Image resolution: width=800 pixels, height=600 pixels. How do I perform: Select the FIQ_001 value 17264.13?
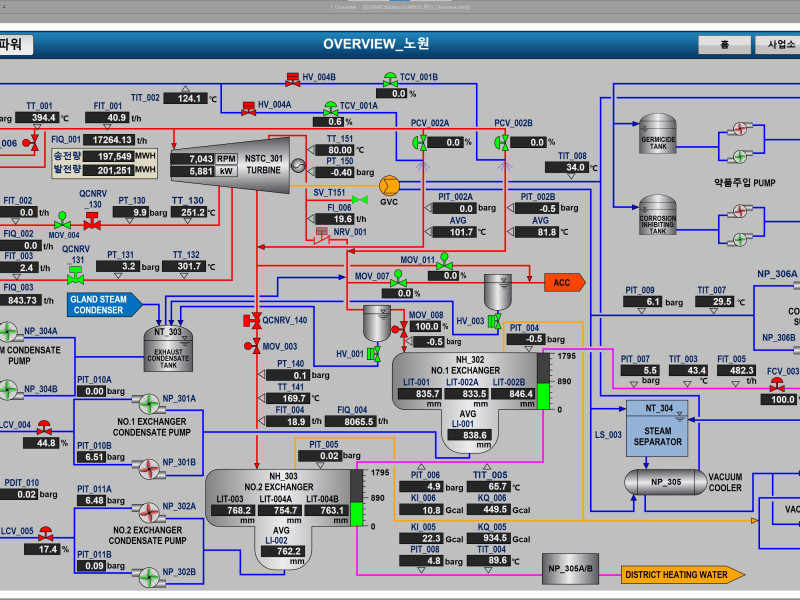(109, 140)
